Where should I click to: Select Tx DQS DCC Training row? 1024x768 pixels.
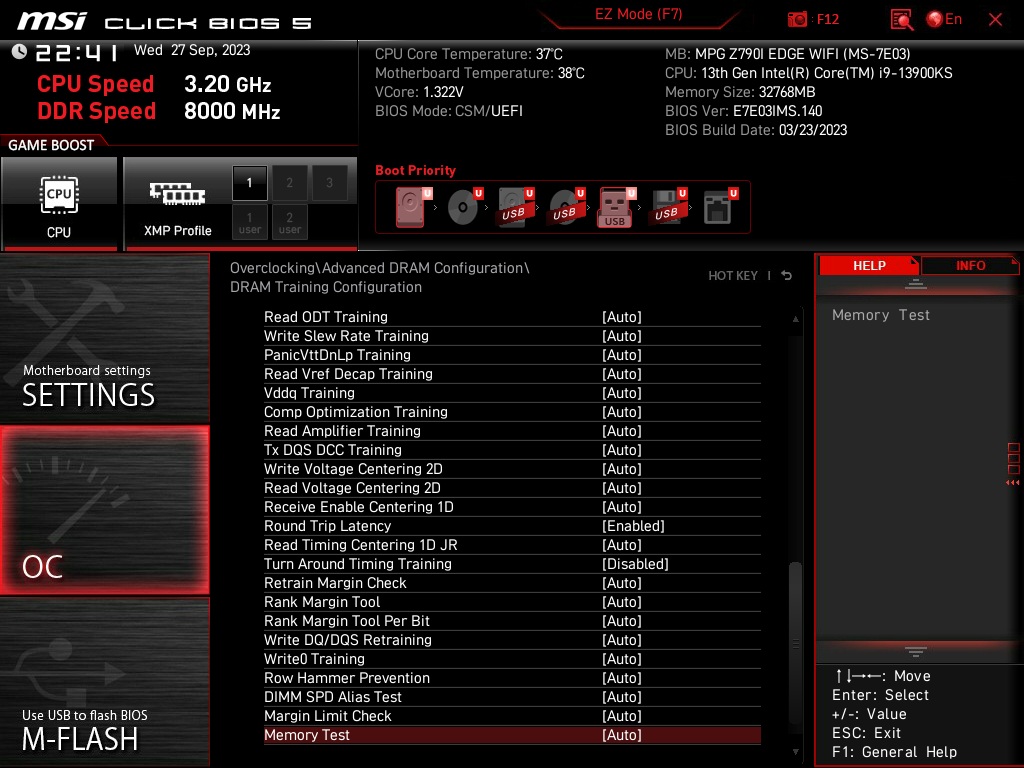point(512,450)
